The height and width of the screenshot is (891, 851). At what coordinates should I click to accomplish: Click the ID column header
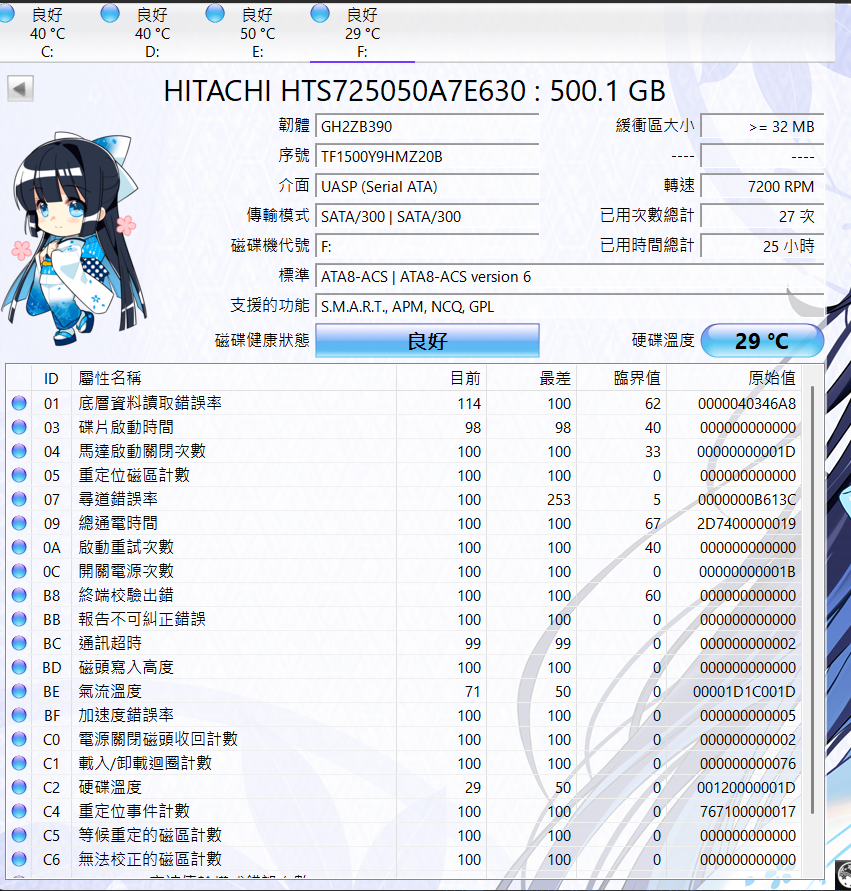tap(51, 378)
